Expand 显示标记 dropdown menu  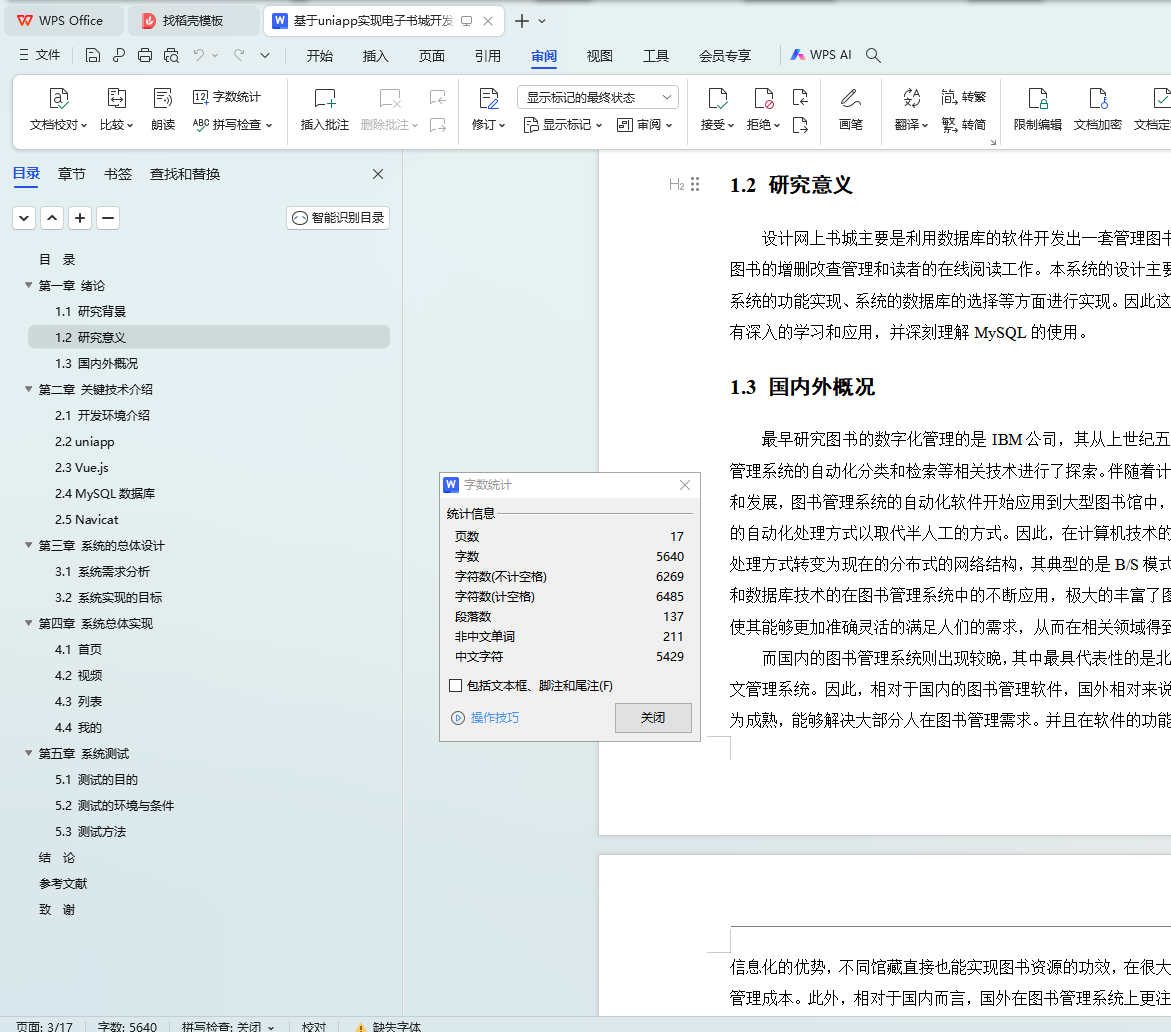pos(563,125)
